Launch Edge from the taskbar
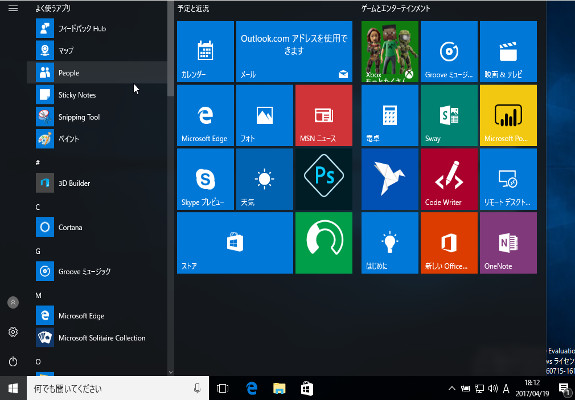 tap(252, 388)
